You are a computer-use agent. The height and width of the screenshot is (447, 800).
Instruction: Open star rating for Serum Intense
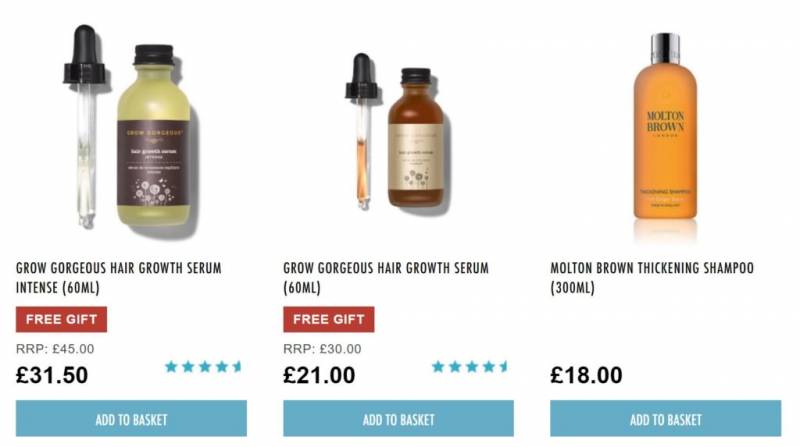[x=203, y=366]
